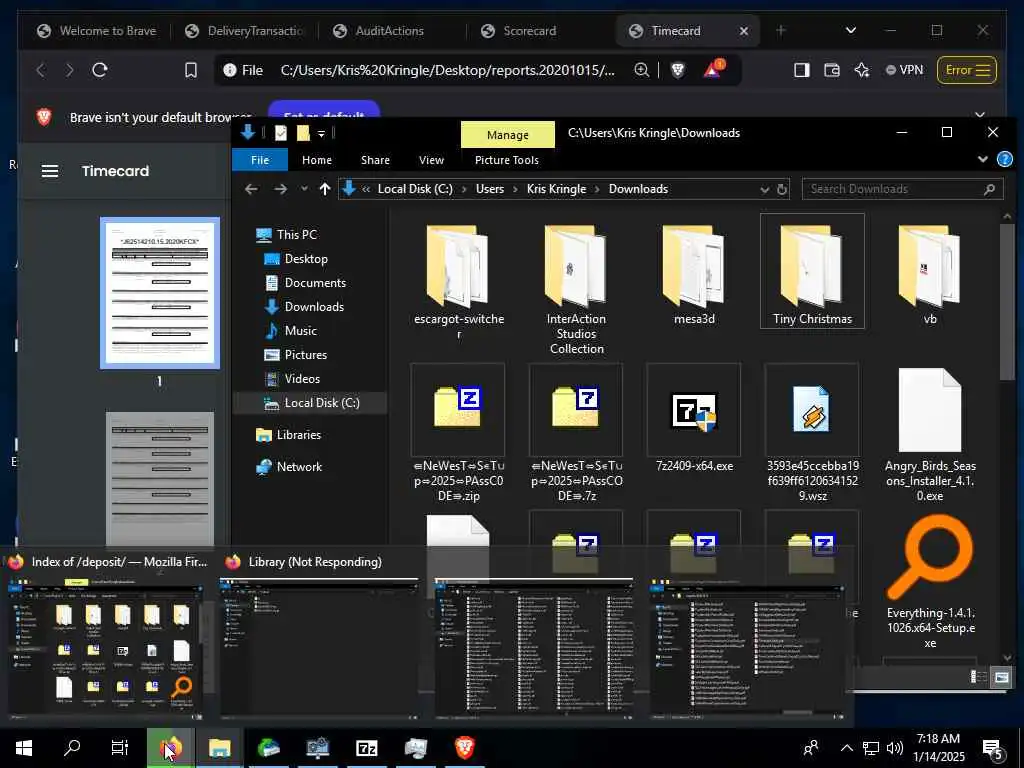
Task: Open the InterAction Studios Collection folder
Action: point(576,289)
